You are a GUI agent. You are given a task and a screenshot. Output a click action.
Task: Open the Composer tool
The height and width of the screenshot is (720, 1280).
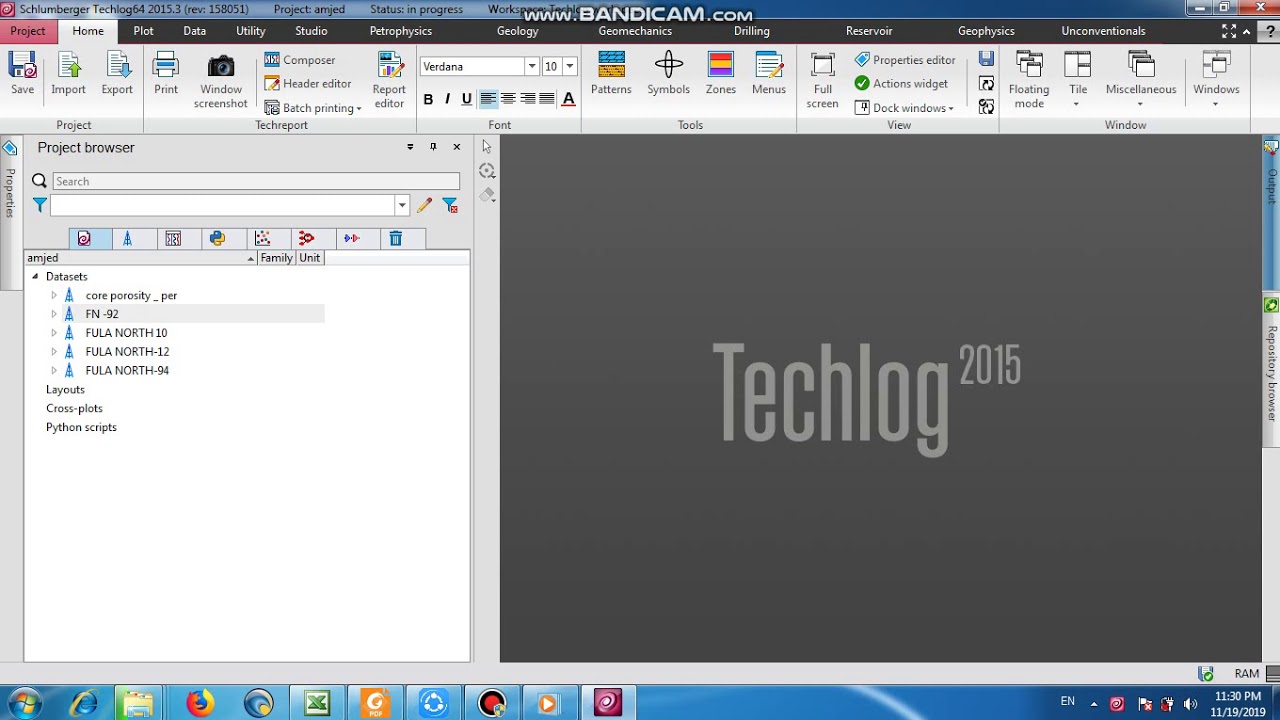(x=300, y=60)
